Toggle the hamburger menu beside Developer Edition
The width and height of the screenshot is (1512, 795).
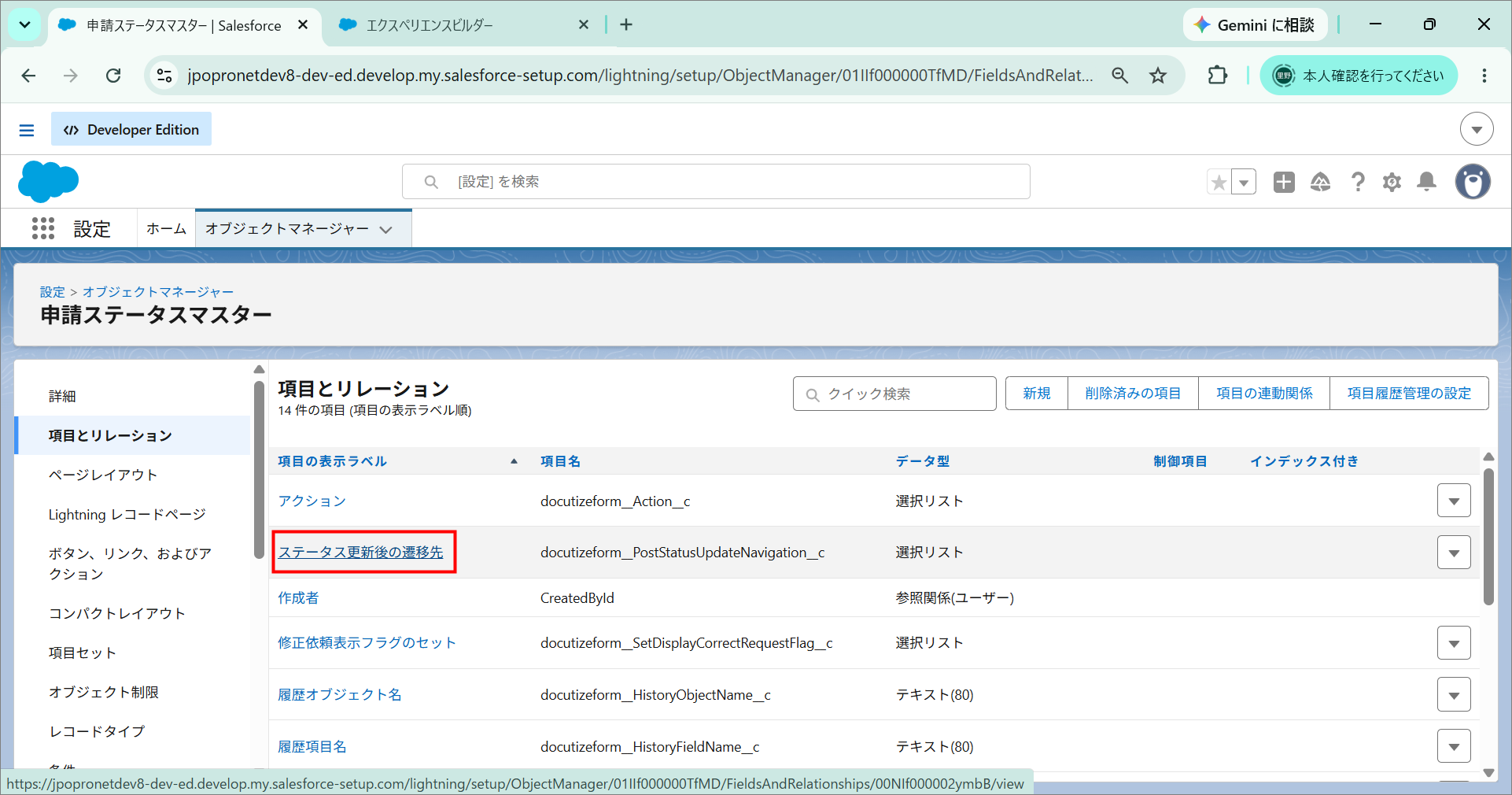click(27, 130)
